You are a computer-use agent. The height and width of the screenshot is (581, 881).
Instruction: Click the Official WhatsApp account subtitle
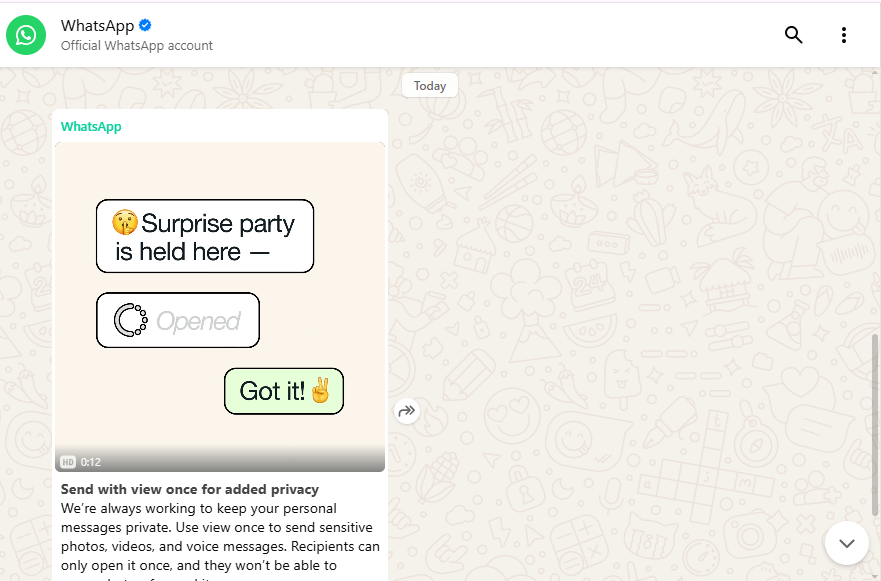[137, 46]
